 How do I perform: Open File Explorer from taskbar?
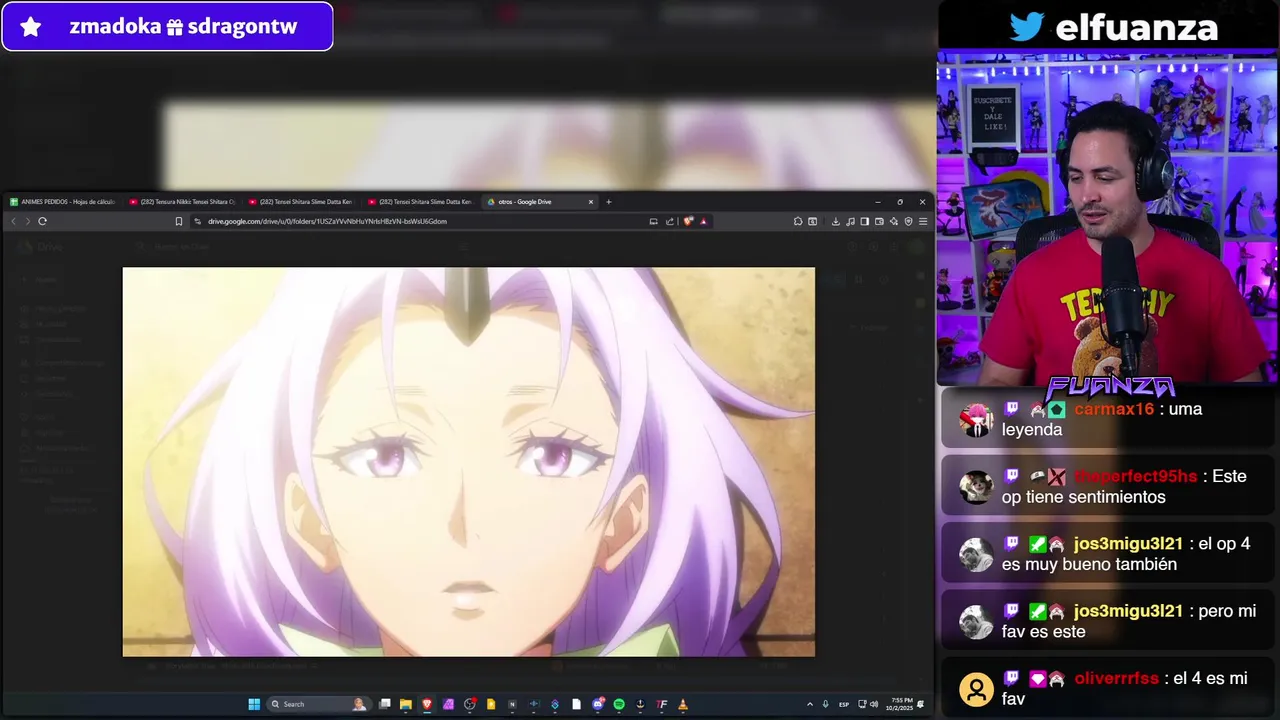click(406, 704)
